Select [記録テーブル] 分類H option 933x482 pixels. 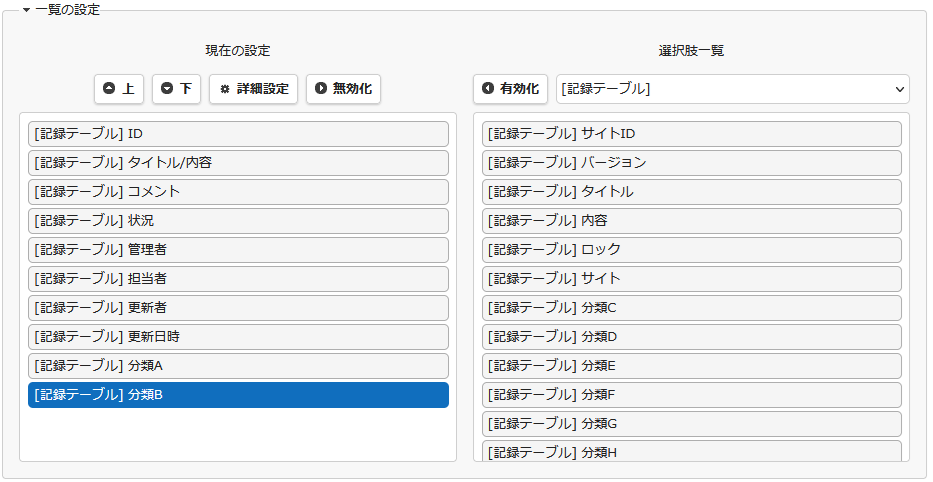(x=691, y=451)
